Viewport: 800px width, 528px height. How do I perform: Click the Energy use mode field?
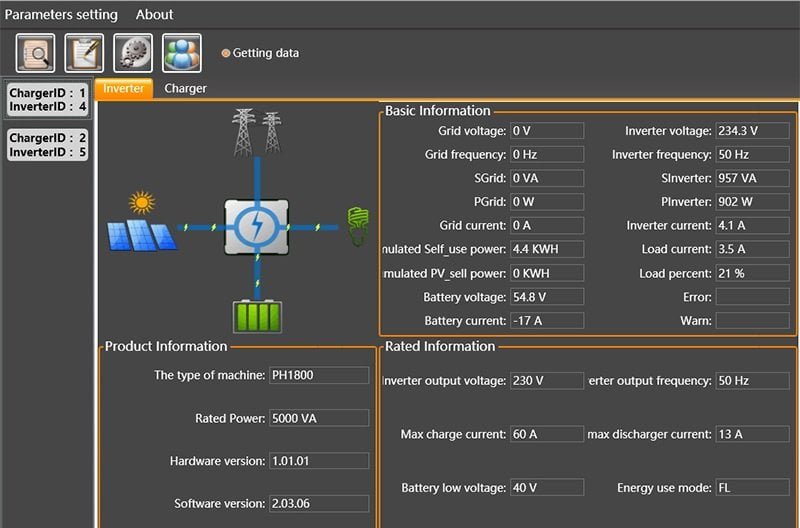pyautogui.click(x=752, y=487)
